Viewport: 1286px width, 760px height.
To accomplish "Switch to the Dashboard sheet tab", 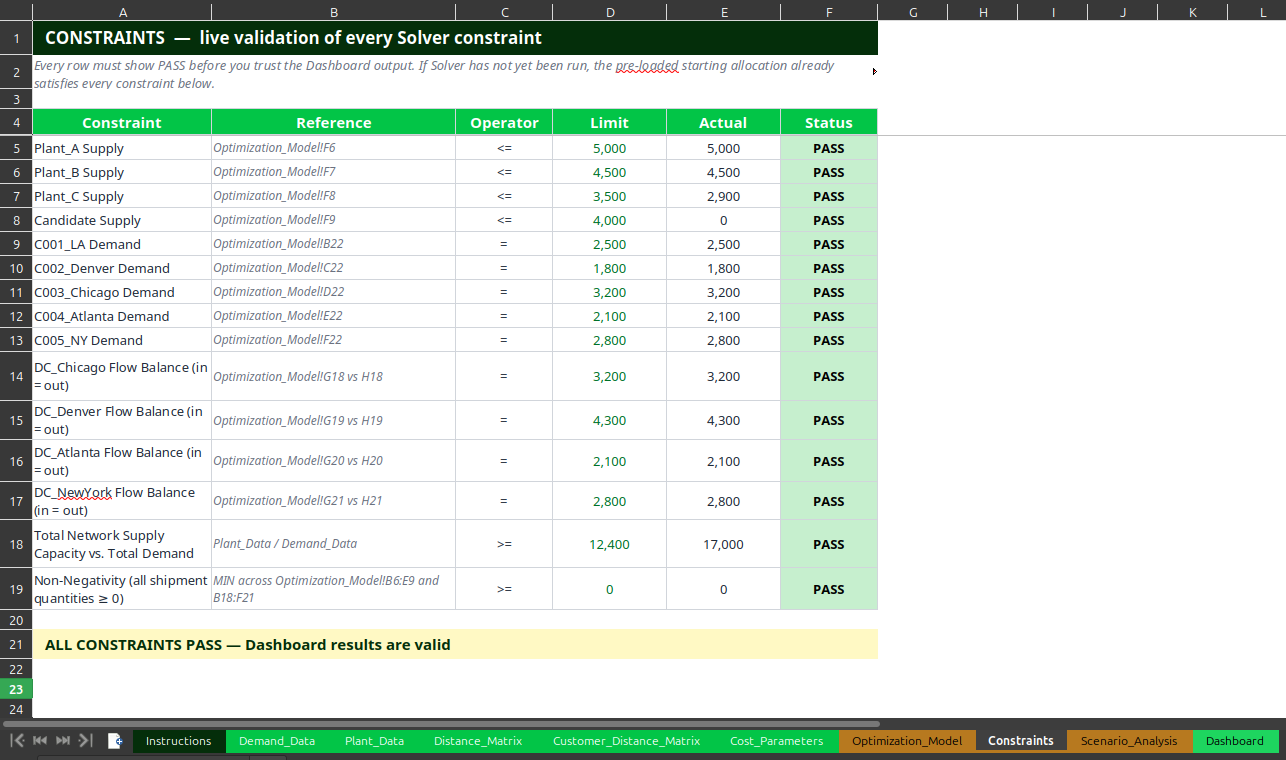I will tap(1235, 741).
